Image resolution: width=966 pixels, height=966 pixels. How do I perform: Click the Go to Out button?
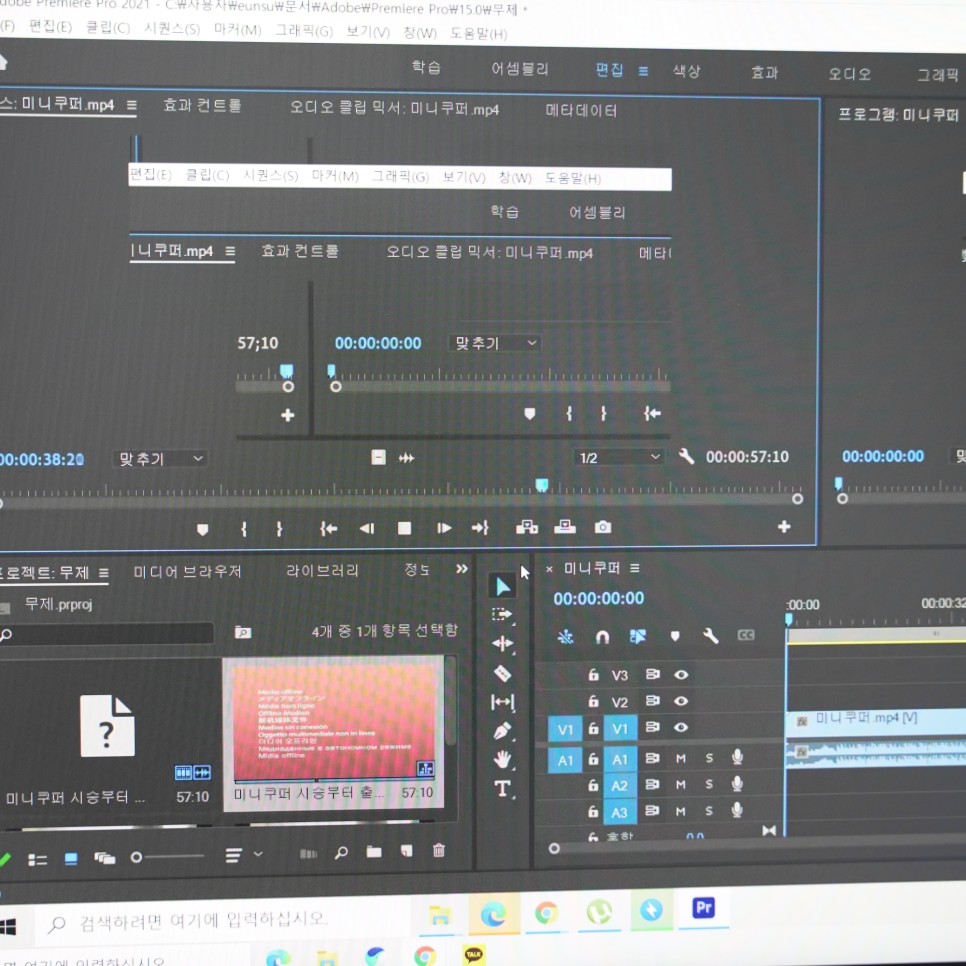(x=480, y=528)
